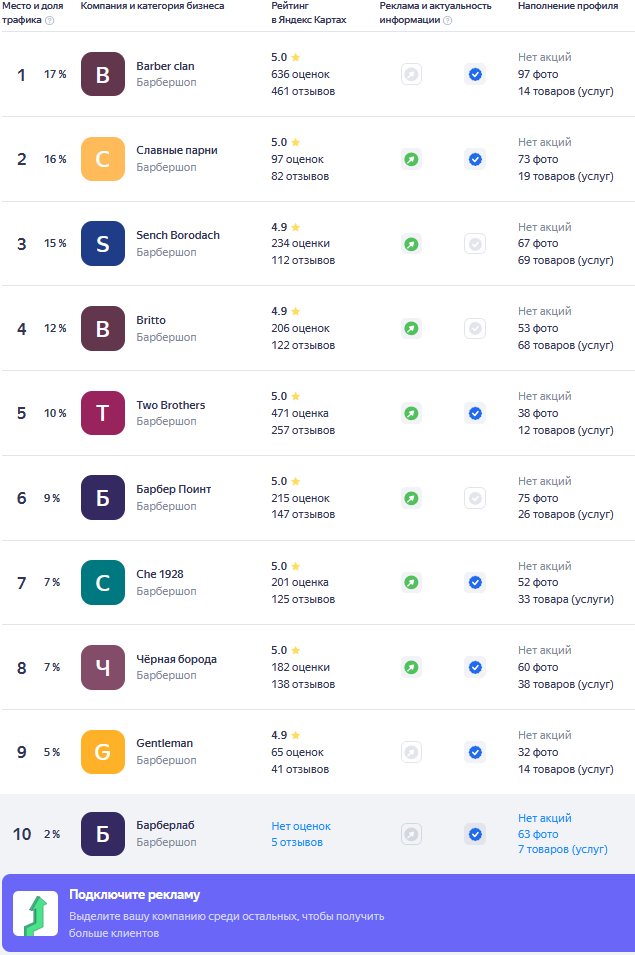Click green advertising icon for Славные парни
This screenshot has height=955, width=635.
click(x=411, y=159)
